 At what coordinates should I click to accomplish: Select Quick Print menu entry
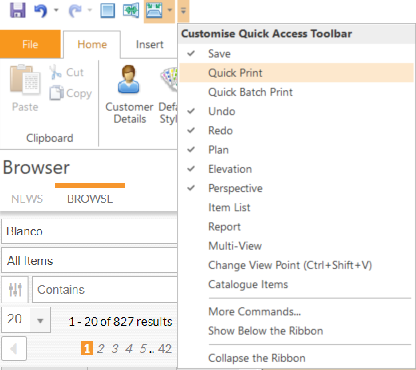coord(295,73)
